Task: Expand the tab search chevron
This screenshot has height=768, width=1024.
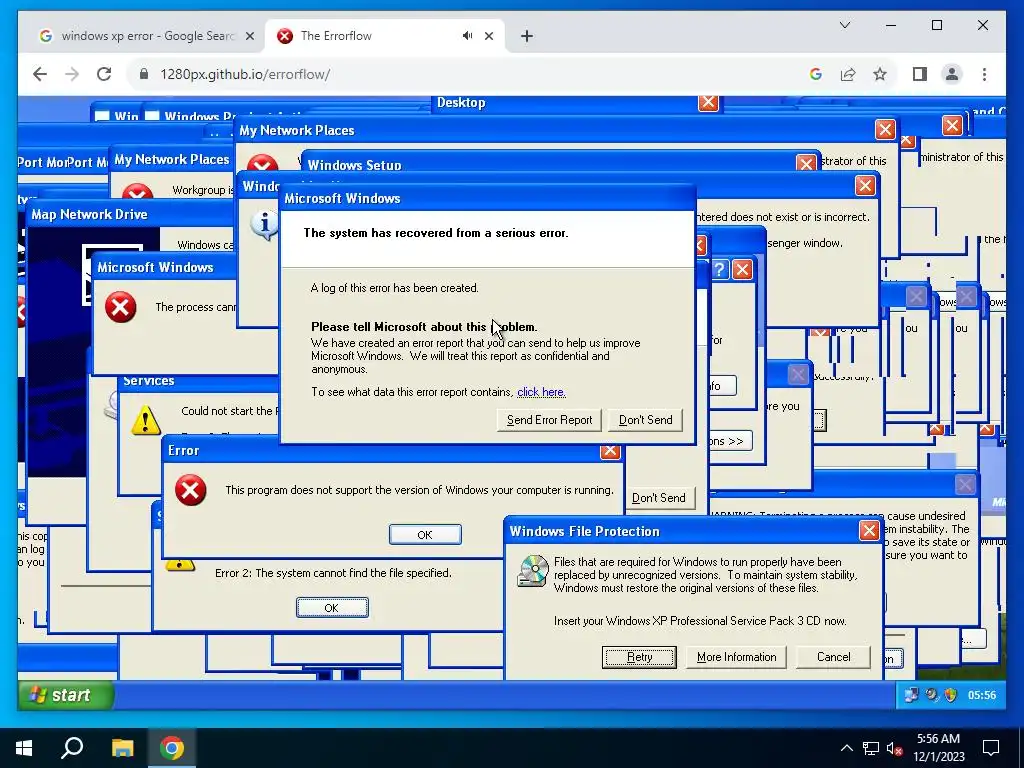Action: [x=844, y=25]
